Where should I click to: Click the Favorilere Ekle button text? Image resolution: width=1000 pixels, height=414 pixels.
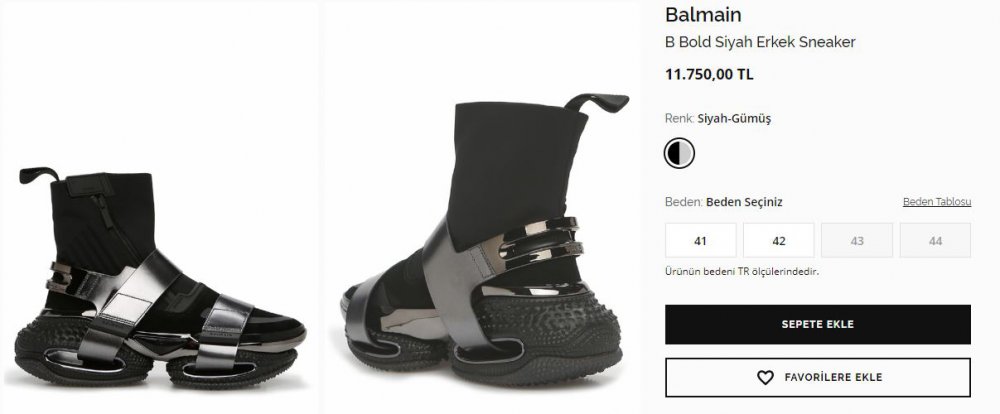pos(834,378)
